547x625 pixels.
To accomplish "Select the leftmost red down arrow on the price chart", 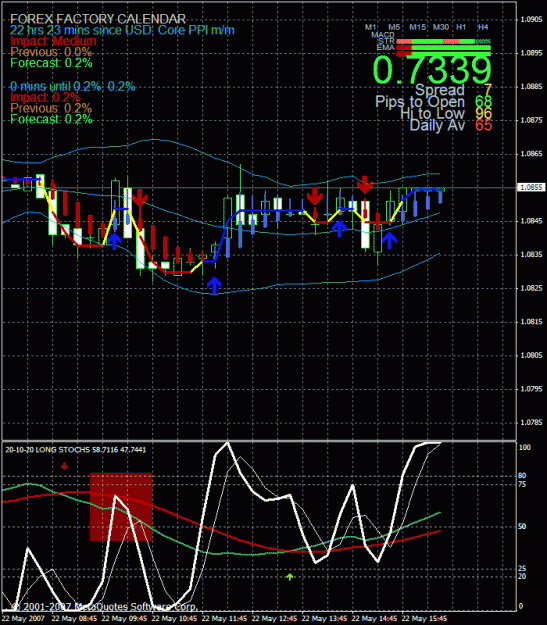I will (x=140, y=198).
